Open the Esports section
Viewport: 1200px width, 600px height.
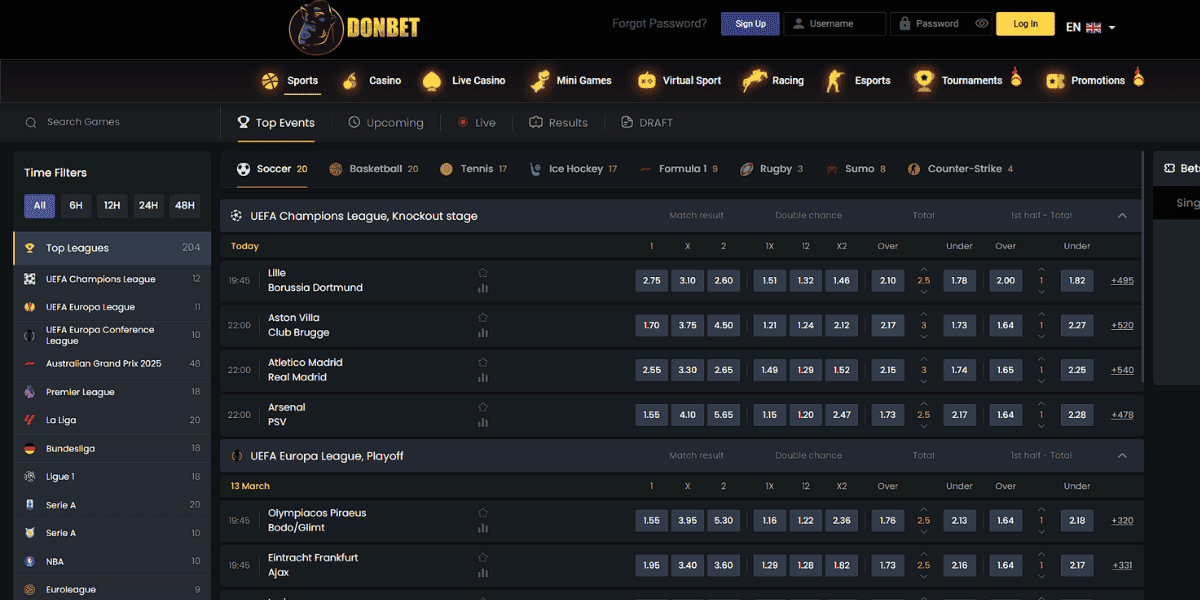pos(860,79)
